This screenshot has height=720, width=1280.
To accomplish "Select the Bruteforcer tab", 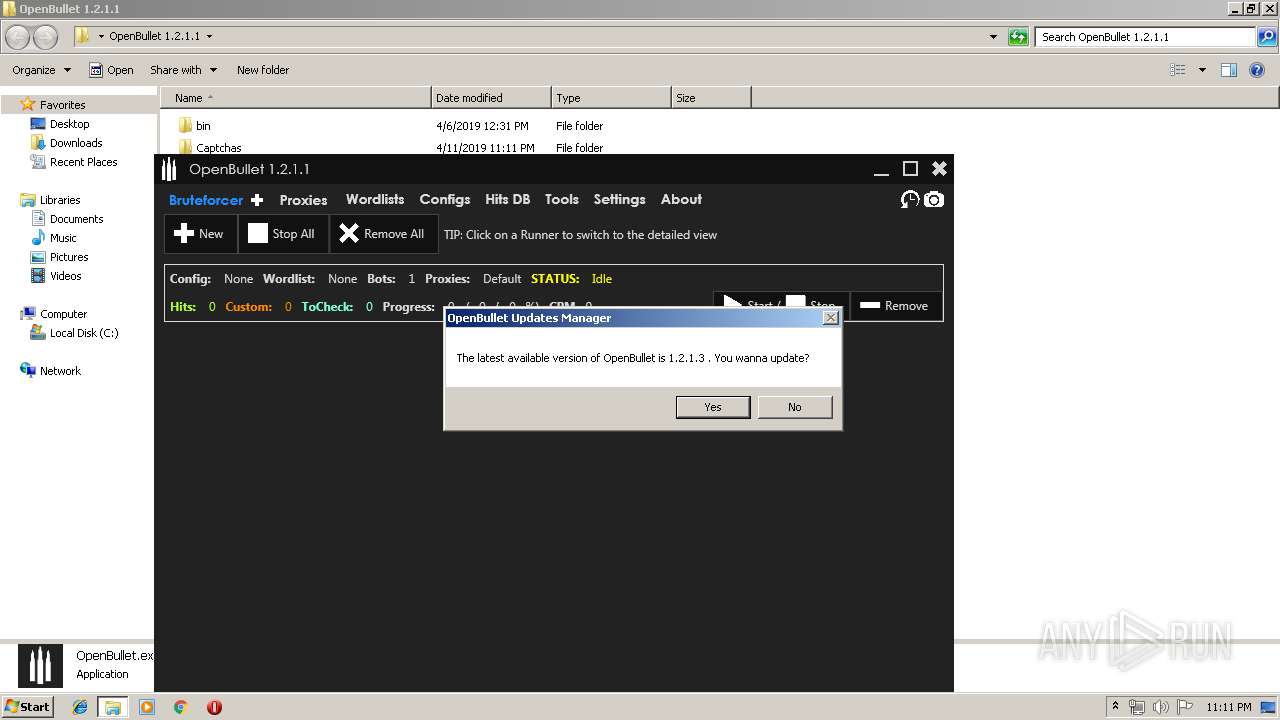I will (206, 200).
